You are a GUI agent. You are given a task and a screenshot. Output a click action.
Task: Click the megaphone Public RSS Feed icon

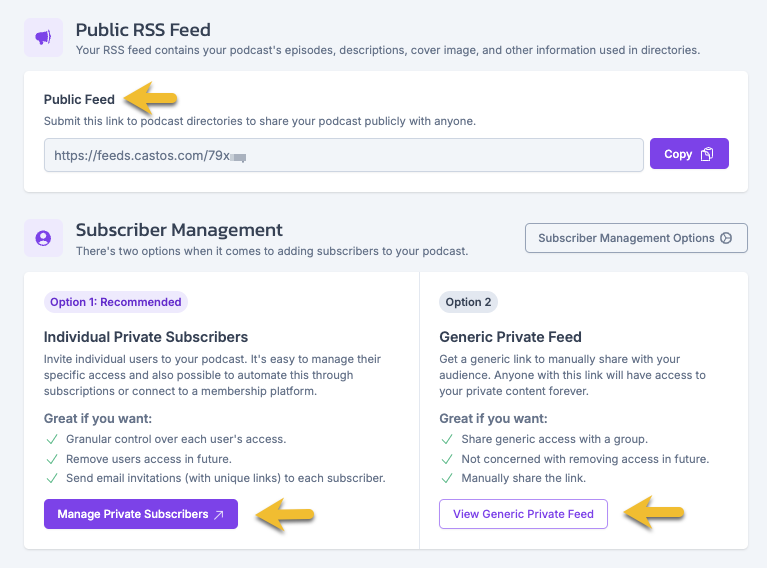[x=44, y=38]
